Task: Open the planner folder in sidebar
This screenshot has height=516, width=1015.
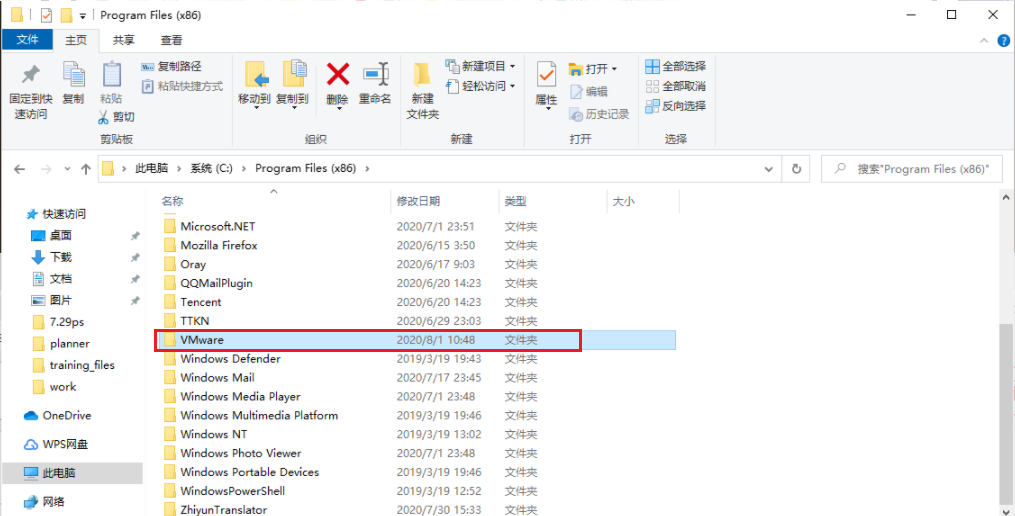Action: [x=61, y=344]
